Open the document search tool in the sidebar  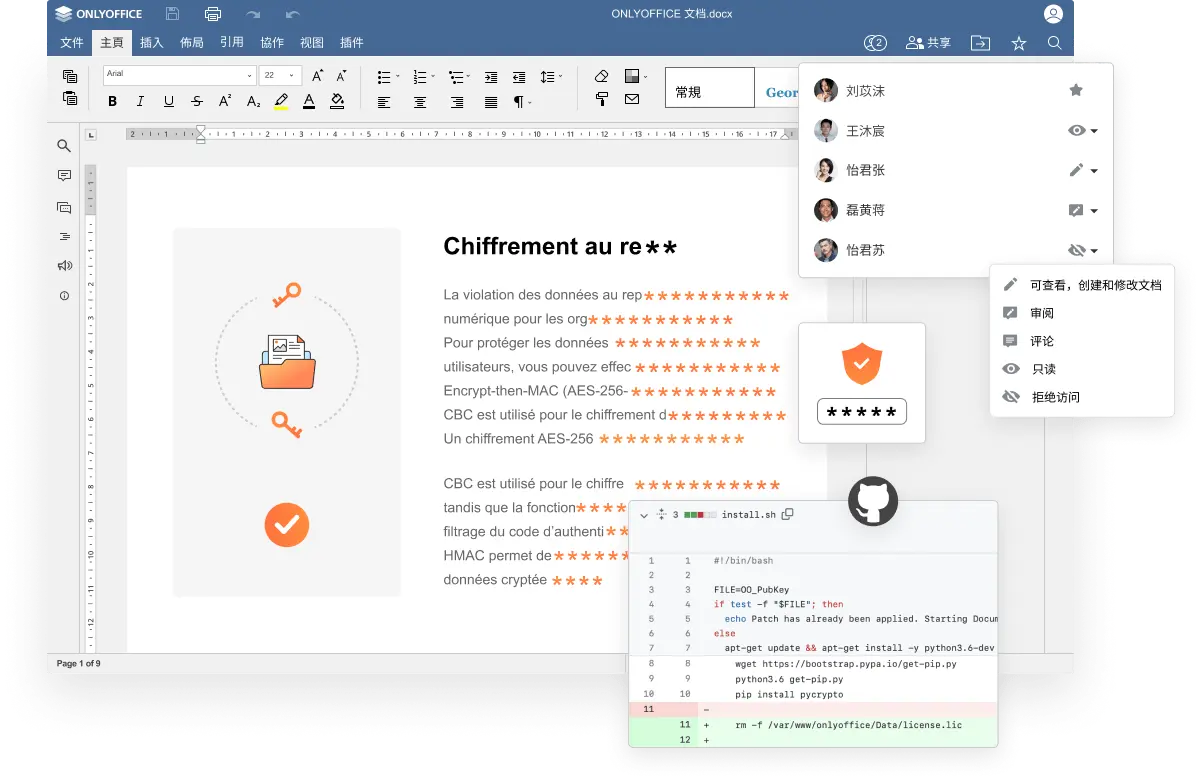click(64, 145)
